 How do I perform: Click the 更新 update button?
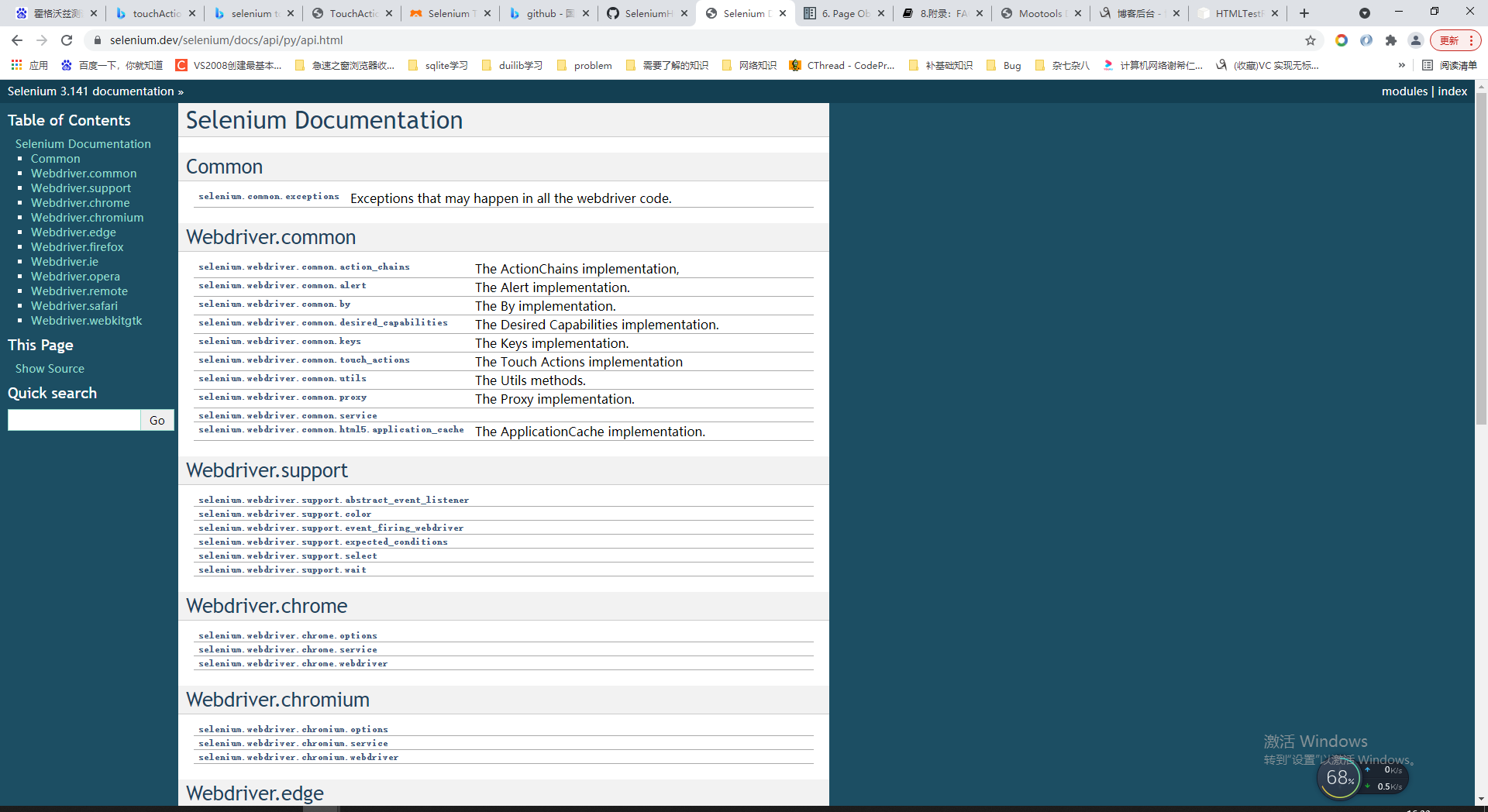(1449, 40)
